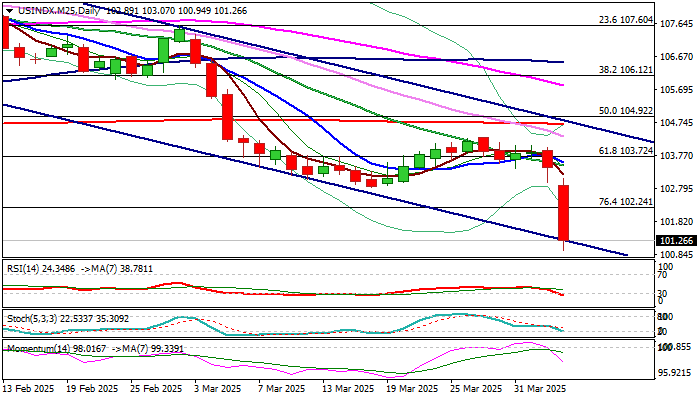Viewport: 700px width, 400px height.
Task: Select the Stoch(5,3,3) indicator label
Action: click(29, 319)
